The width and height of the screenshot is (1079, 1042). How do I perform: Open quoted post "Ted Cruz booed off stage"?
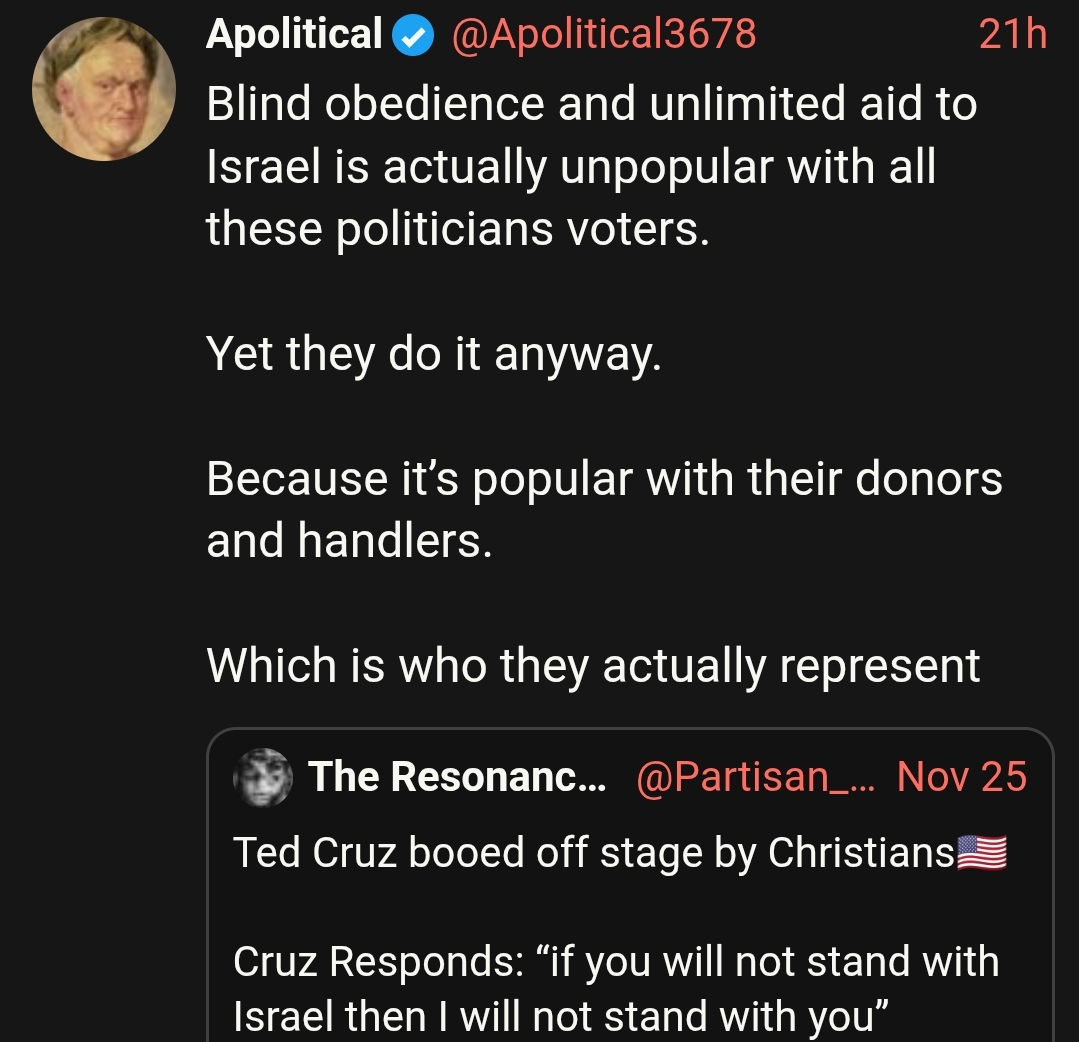pos(594,852)
